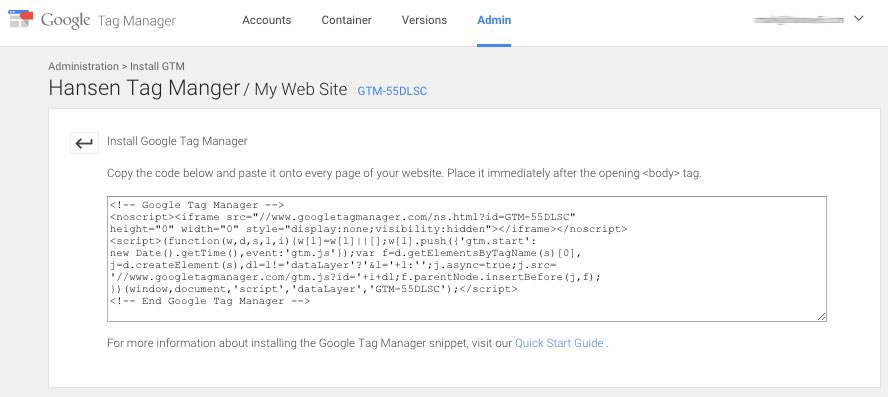Click the My Web Site container name
The image size is (888, 397).
tap(301, 89)
